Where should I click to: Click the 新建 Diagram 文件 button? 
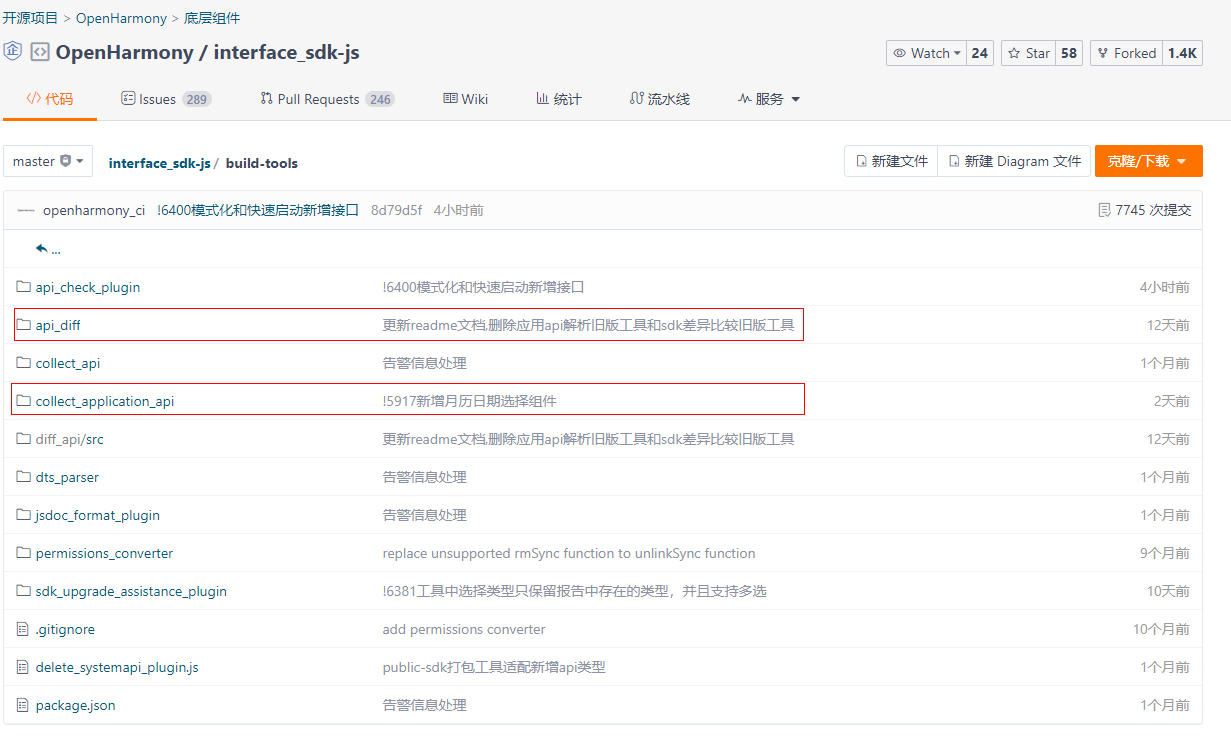1014,161
